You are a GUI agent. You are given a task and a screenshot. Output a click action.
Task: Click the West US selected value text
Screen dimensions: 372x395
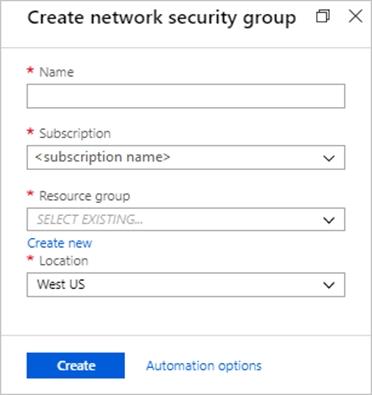(61, 284)
